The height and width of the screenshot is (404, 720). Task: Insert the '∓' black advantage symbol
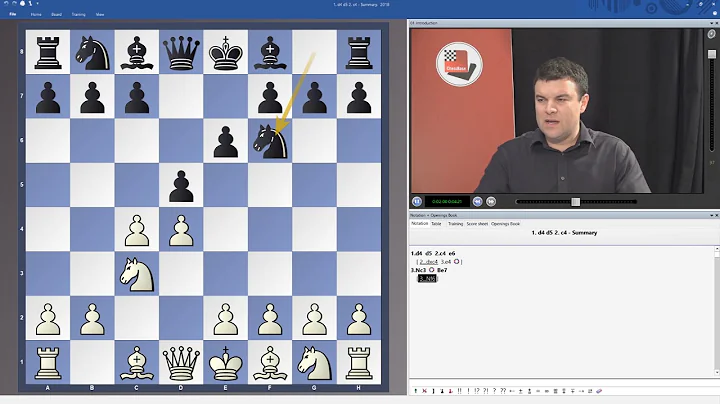pos(573,391)
